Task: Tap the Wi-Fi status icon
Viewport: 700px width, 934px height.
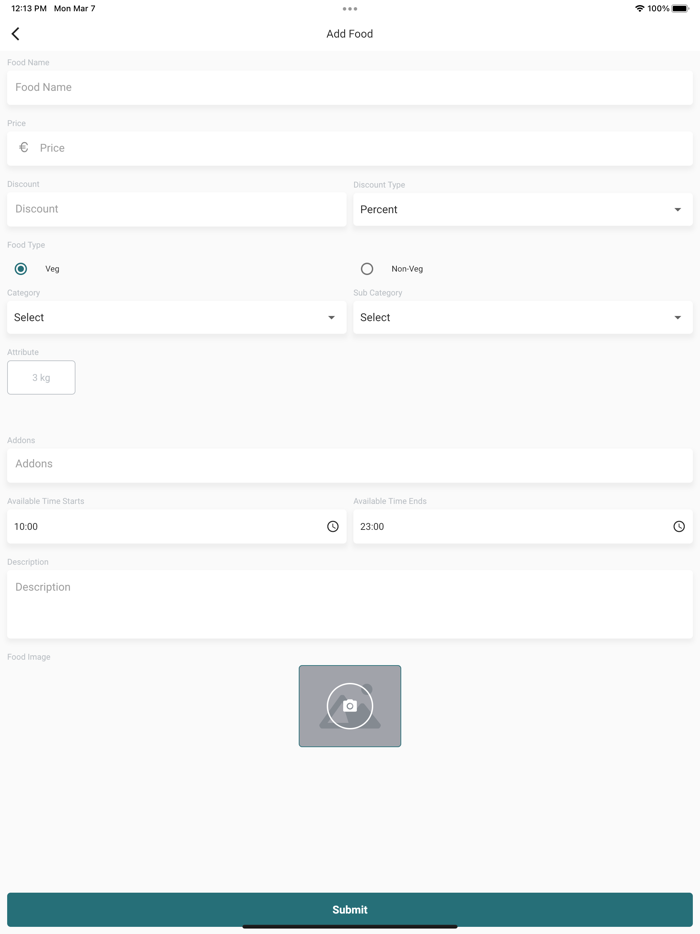Action: [x=639, y=8]
